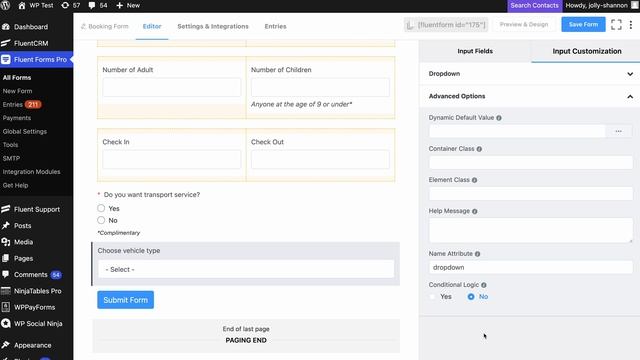Image resolution: width=640 pixels, height=360 pixels.
Task: Open the Payments submenu link
Action: (17, 118)
